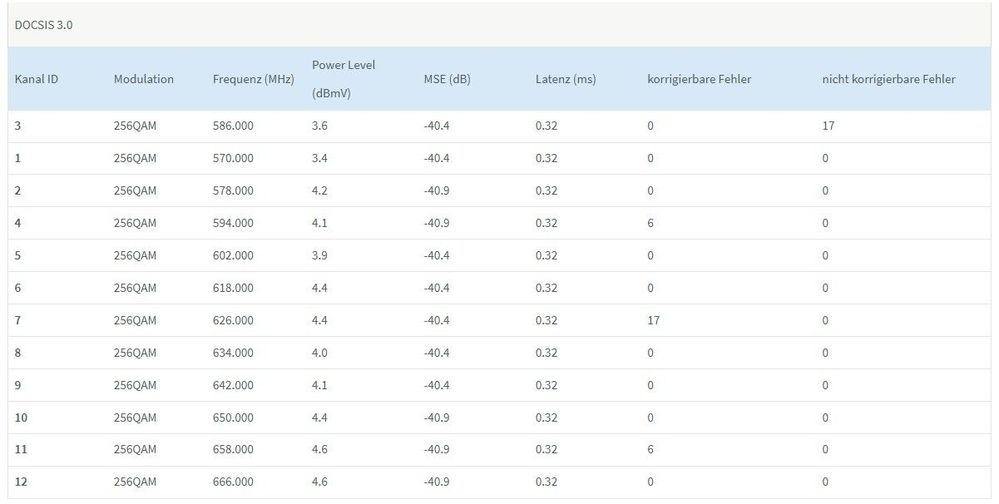The height and width of the screenshot is (504, 999).
Task: Click the nicht korrigierbare Fehler header
Action: point(888,79)
